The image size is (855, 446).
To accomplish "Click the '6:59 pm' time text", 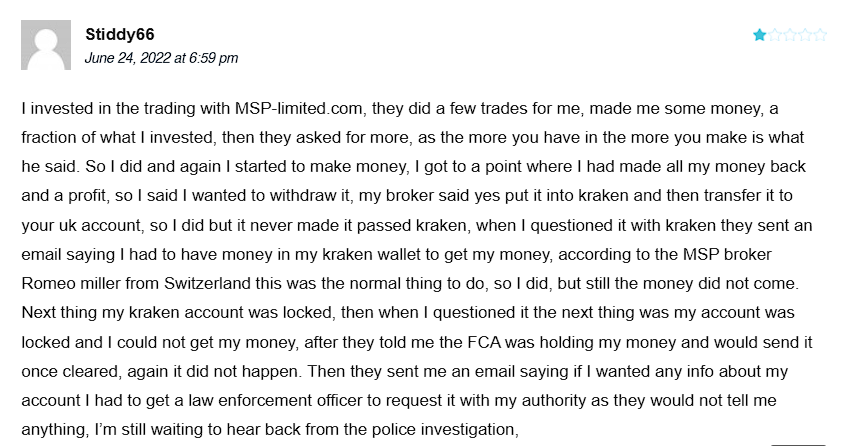I will click(x=213, y=58).
